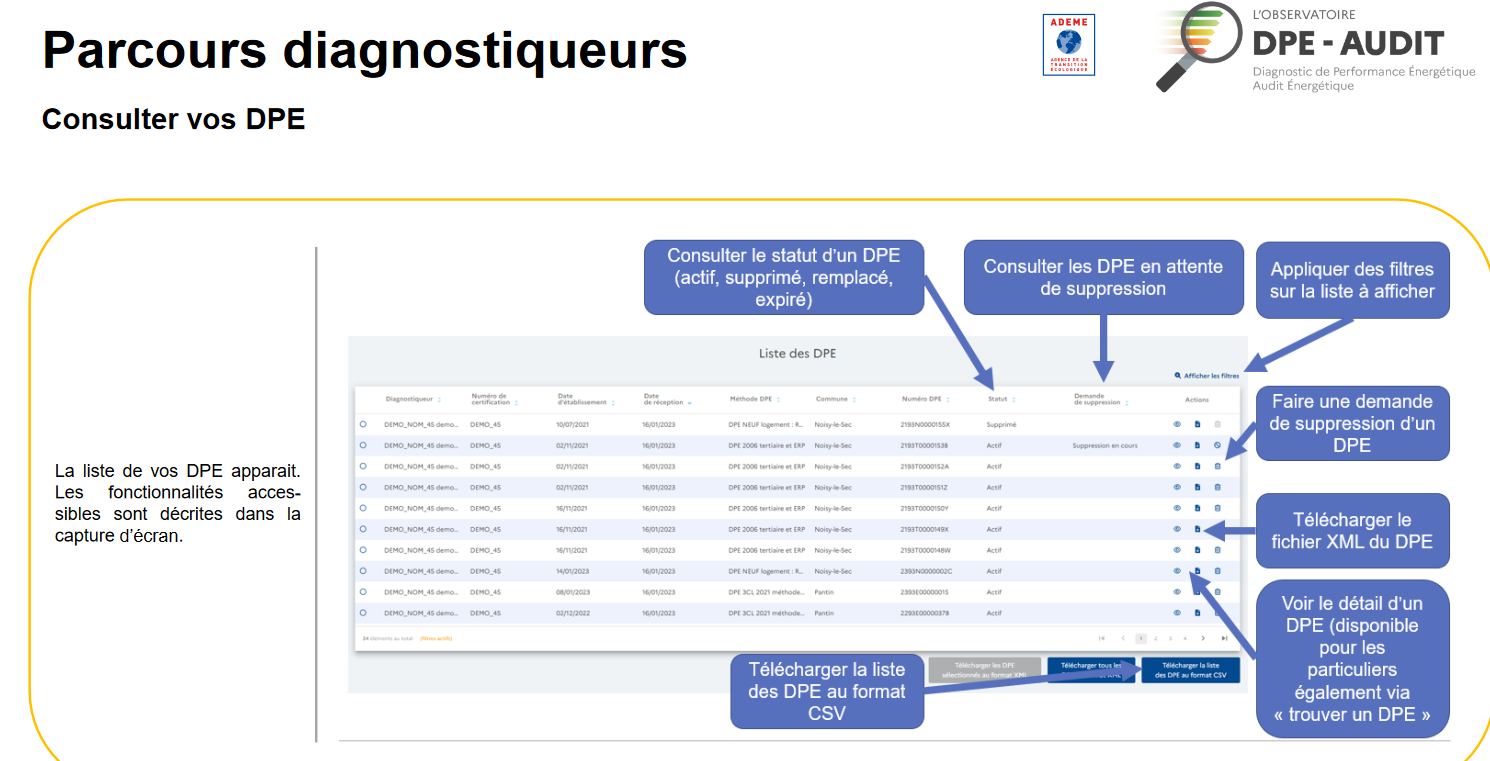This screenshot has width=1490, height=761.
Task: Cancel pending suppression for DPE 2193T0000153B
Action: (1217, 445)
